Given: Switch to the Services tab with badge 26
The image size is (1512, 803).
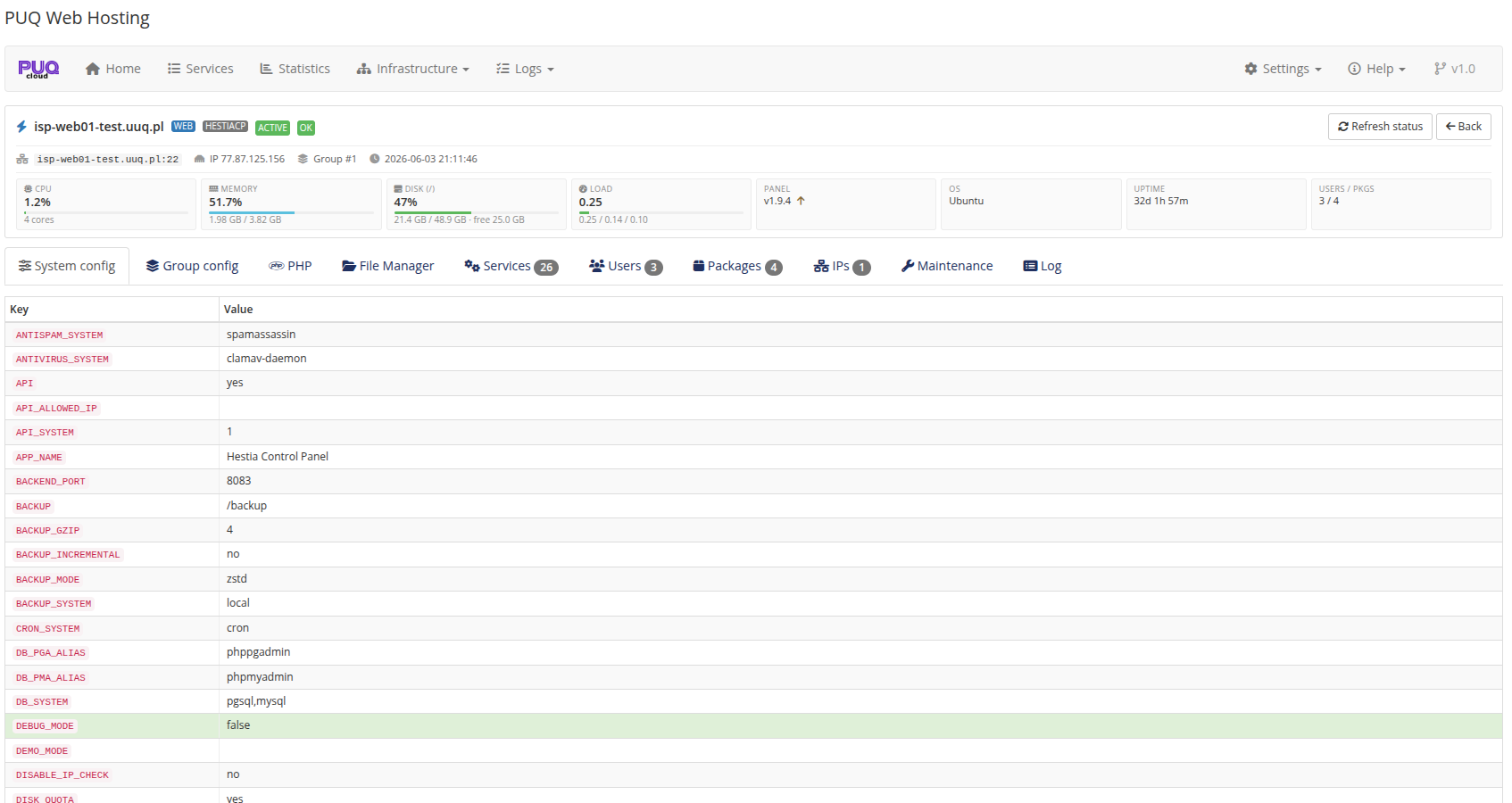Looking at the screenshot, I should click(x=511, y=266).
